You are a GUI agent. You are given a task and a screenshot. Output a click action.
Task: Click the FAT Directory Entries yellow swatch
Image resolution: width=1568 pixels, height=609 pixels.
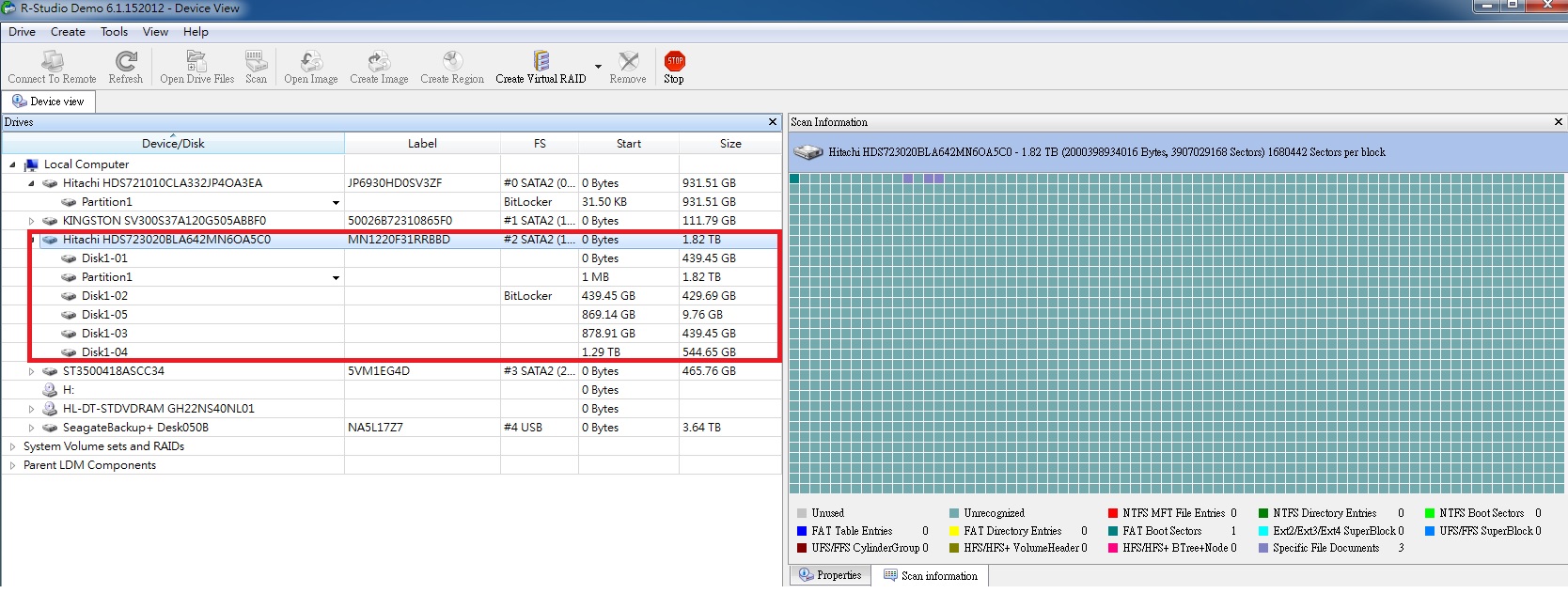(954, 531)
